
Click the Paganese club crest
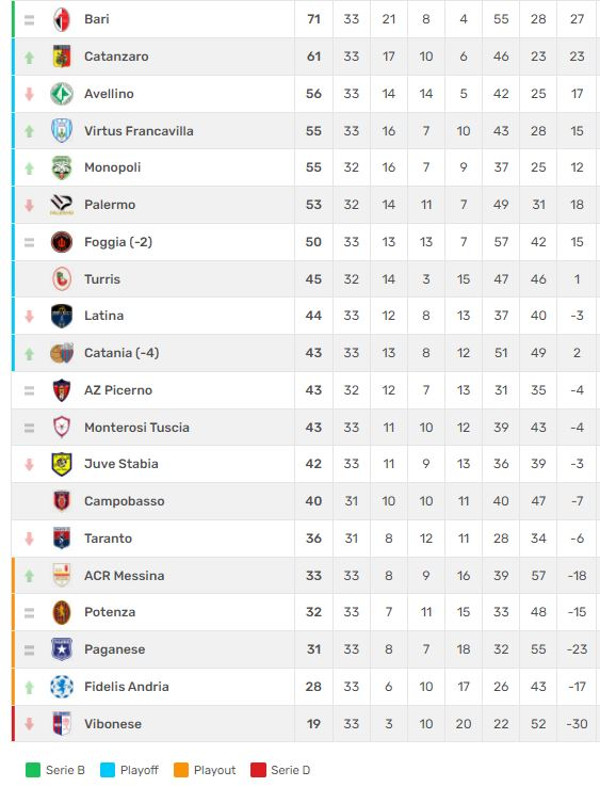62,650
